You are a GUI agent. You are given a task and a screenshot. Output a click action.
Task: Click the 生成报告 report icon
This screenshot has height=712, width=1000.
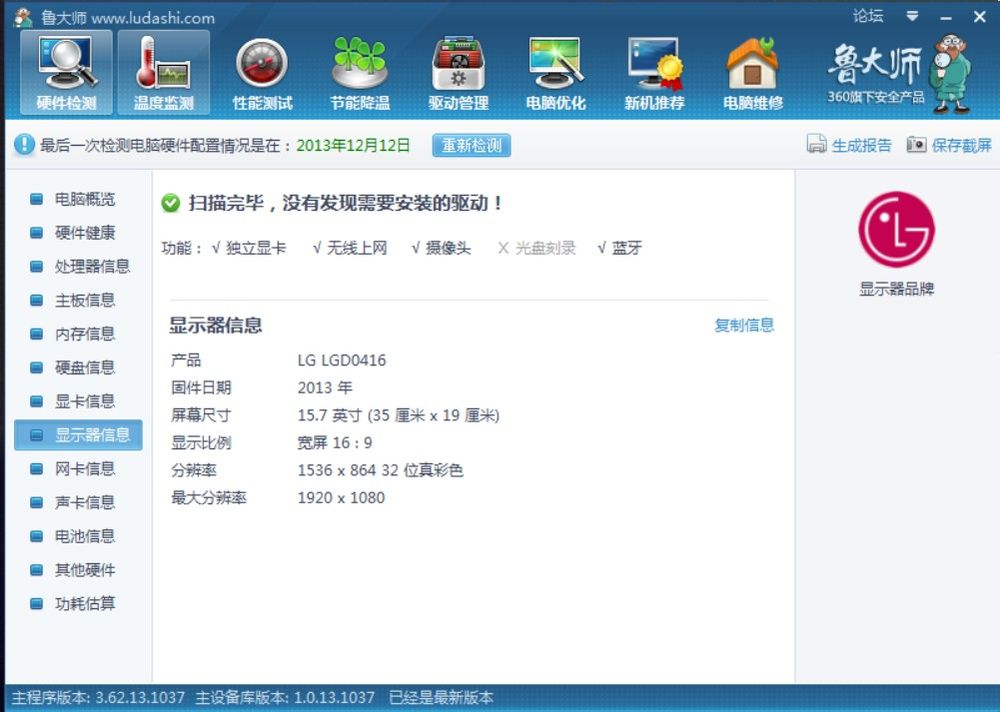(816, 144)
